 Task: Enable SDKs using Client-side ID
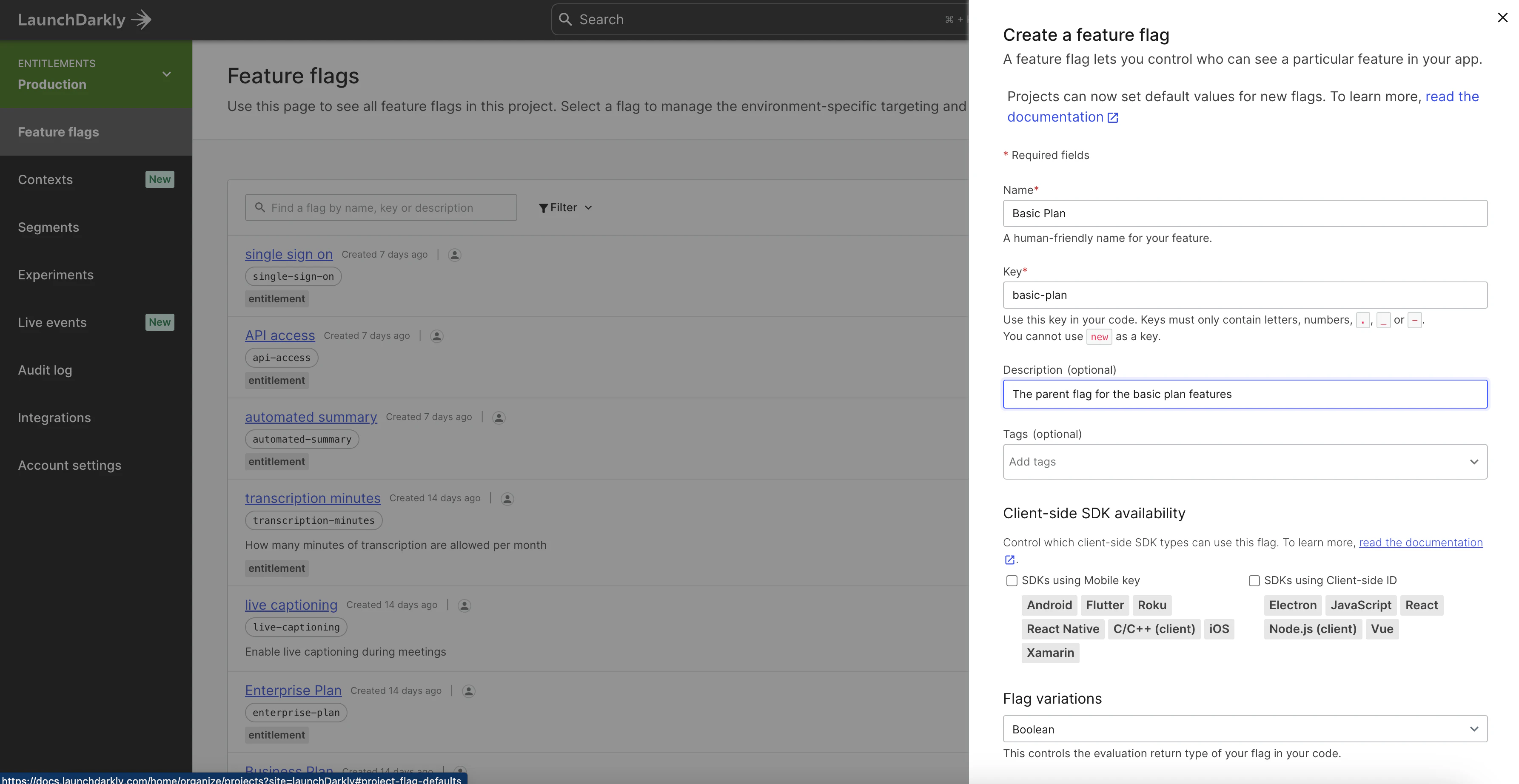(1254, 581)
